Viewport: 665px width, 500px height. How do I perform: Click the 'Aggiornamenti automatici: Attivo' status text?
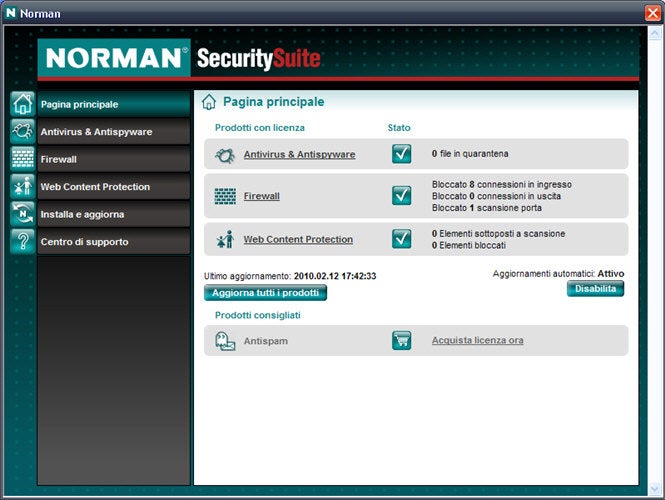(x=558, y=274)
